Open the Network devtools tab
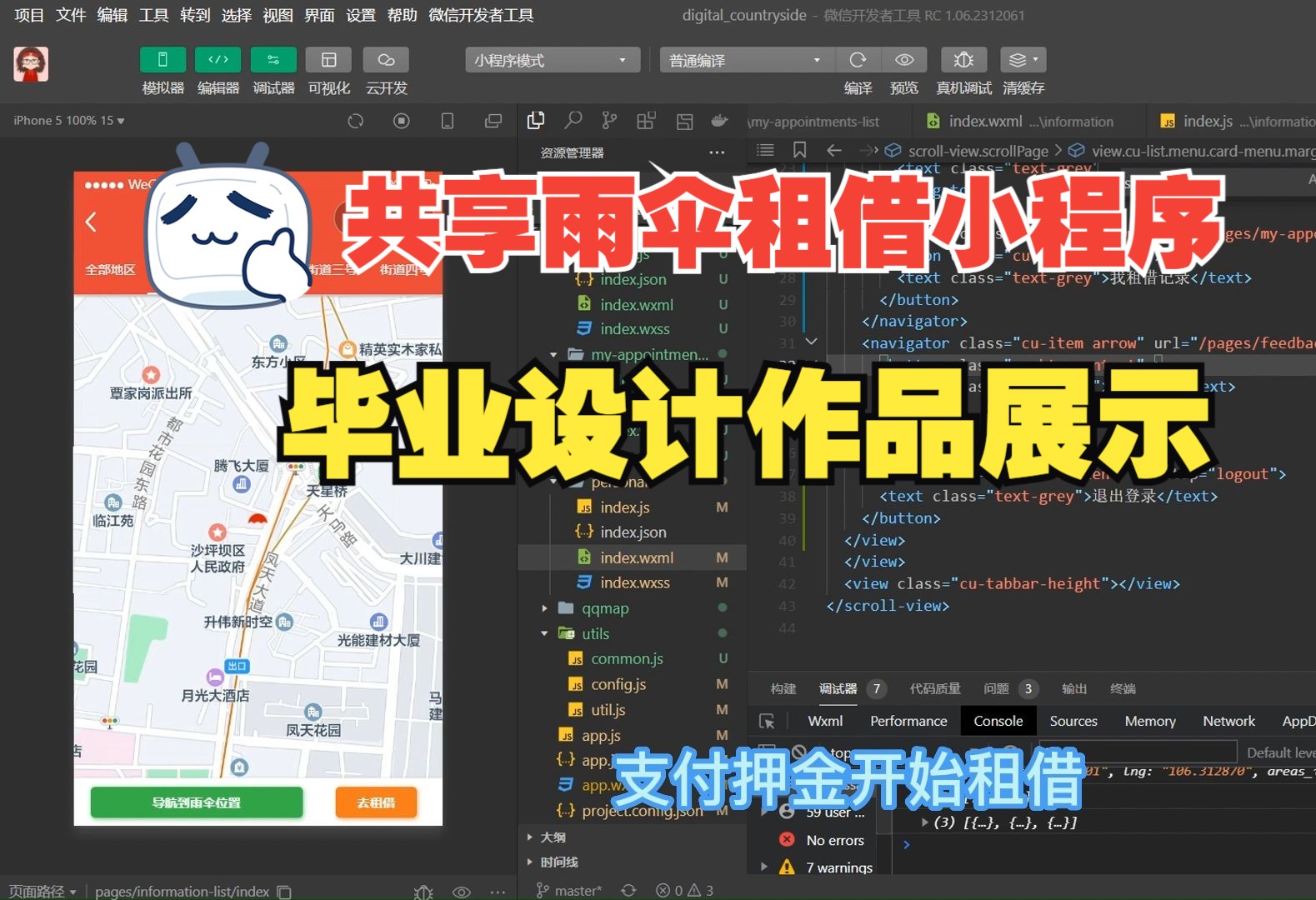 pos(1228,721)
